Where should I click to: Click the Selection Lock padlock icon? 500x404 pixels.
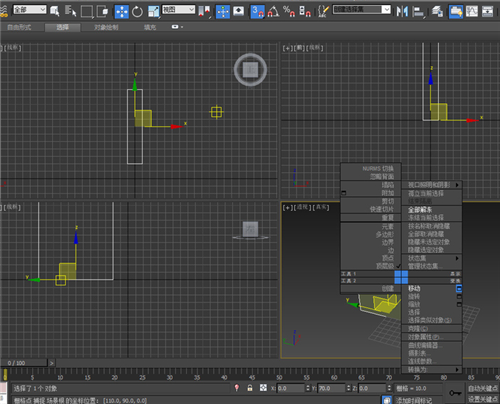click(x=250, y=388)
